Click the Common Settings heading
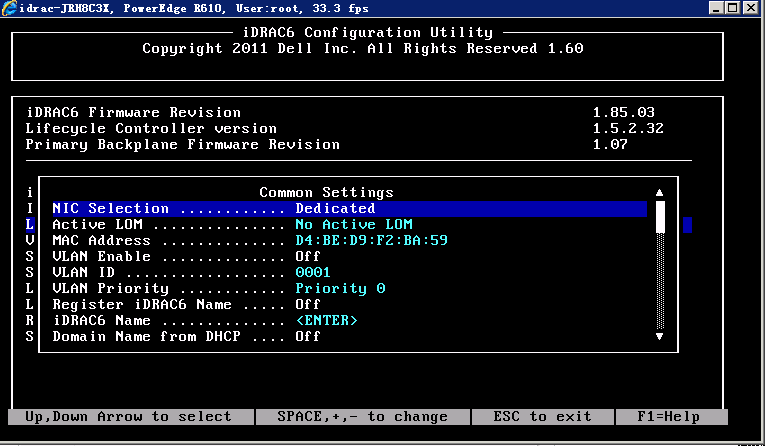Viewport: 765px width, 446px height. pyautogui.click(x=326, y=193)
